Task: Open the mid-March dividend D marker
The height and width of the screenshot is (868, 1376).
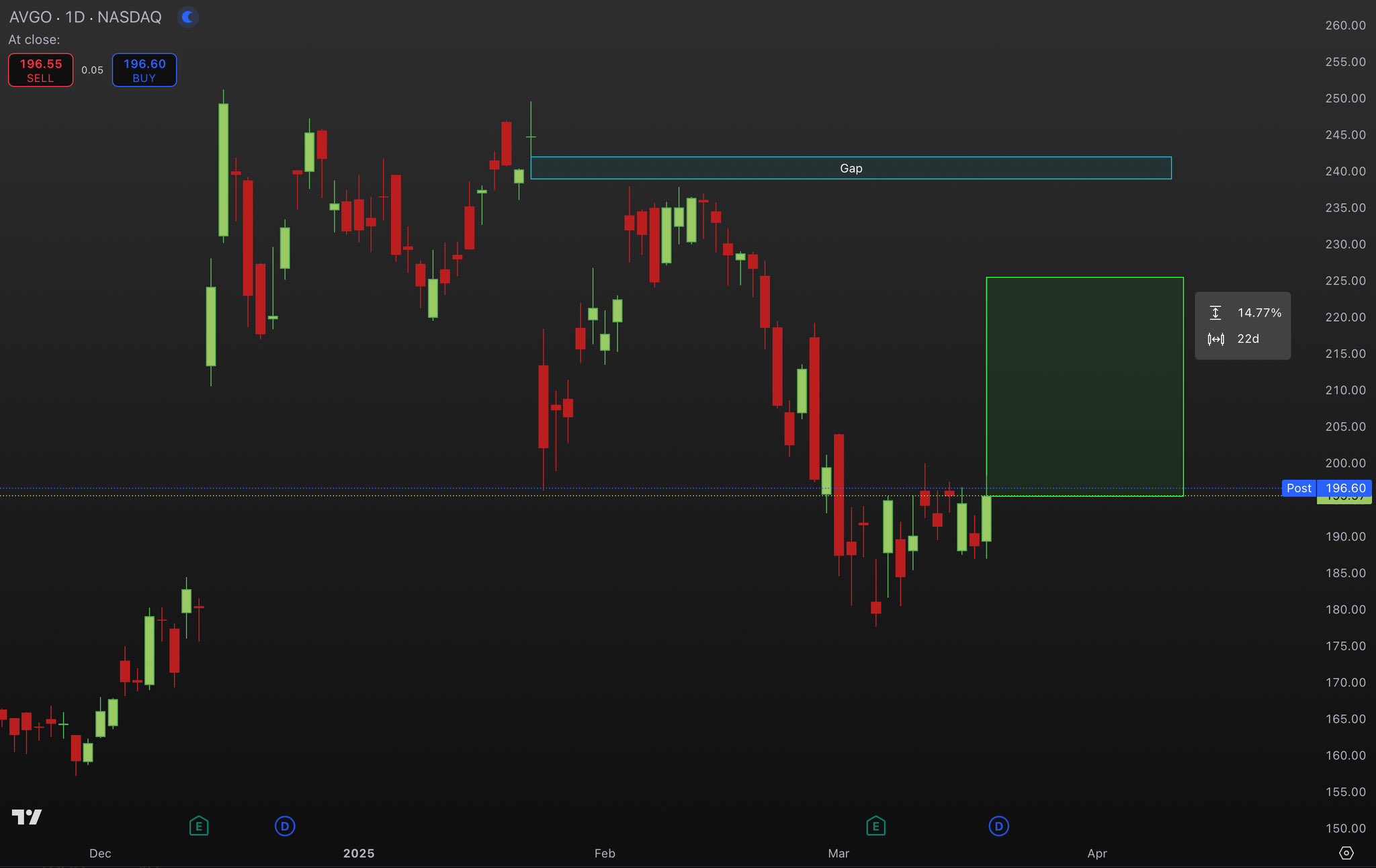Action: [x=998, y=826]
